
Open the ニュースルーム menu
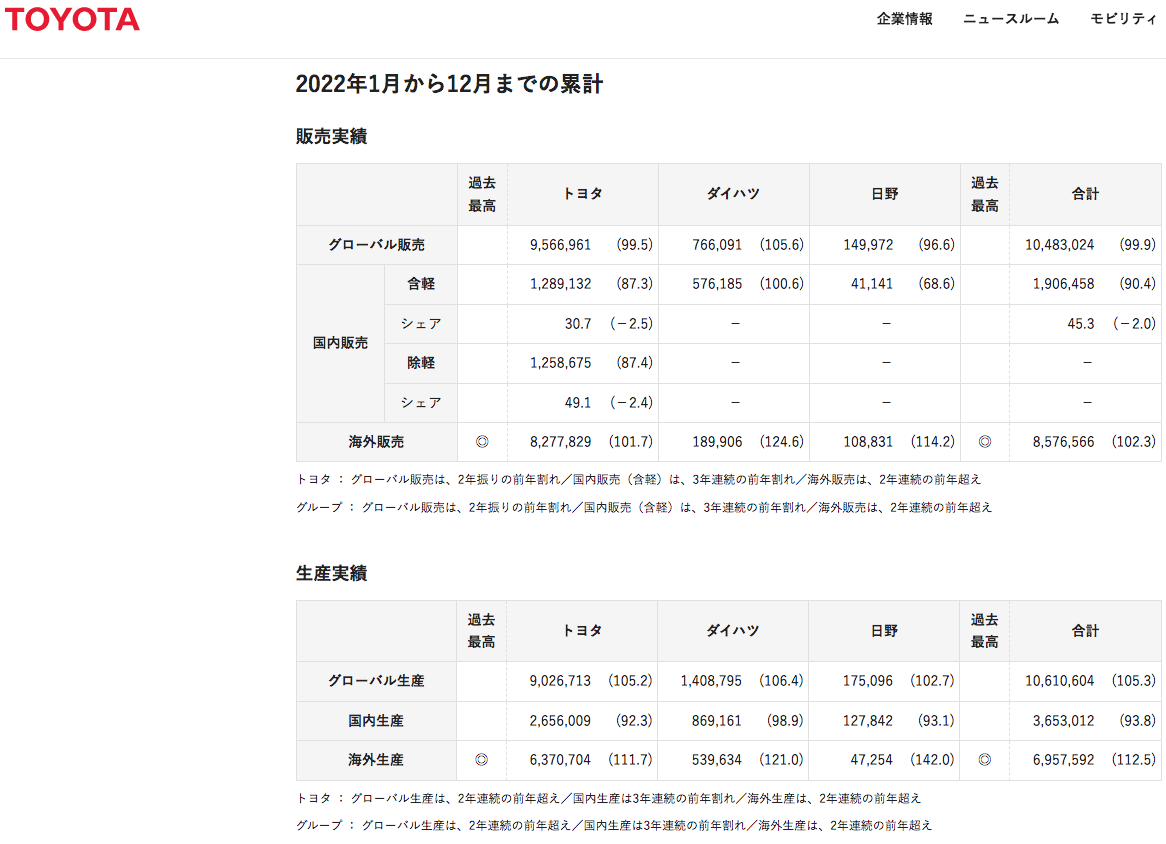click(x=1011, y=19)
